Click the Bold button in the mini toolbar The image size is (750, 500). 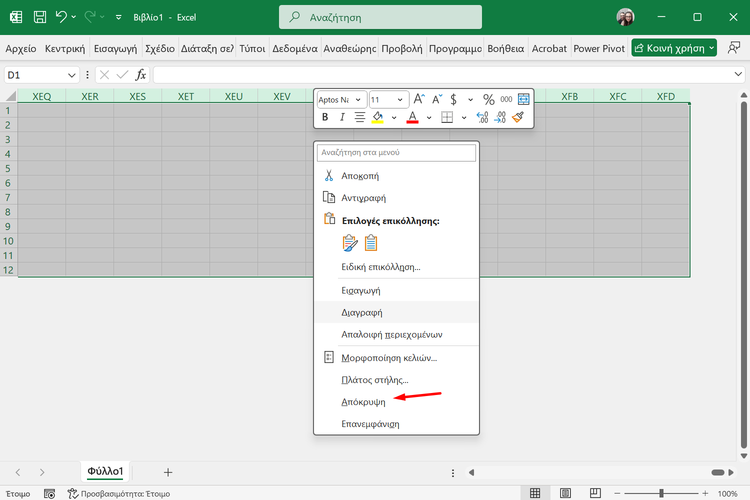click(x=325, y=117)
